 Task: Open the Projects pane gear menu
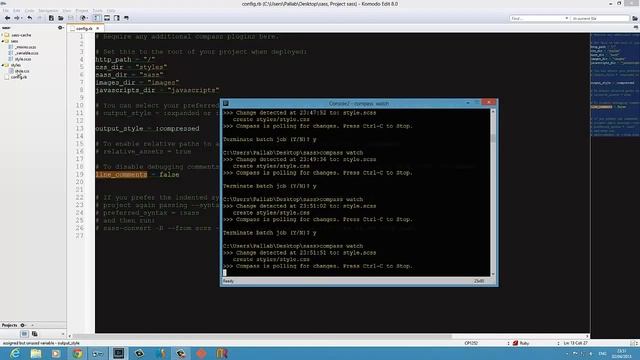(x=23, y=325)
